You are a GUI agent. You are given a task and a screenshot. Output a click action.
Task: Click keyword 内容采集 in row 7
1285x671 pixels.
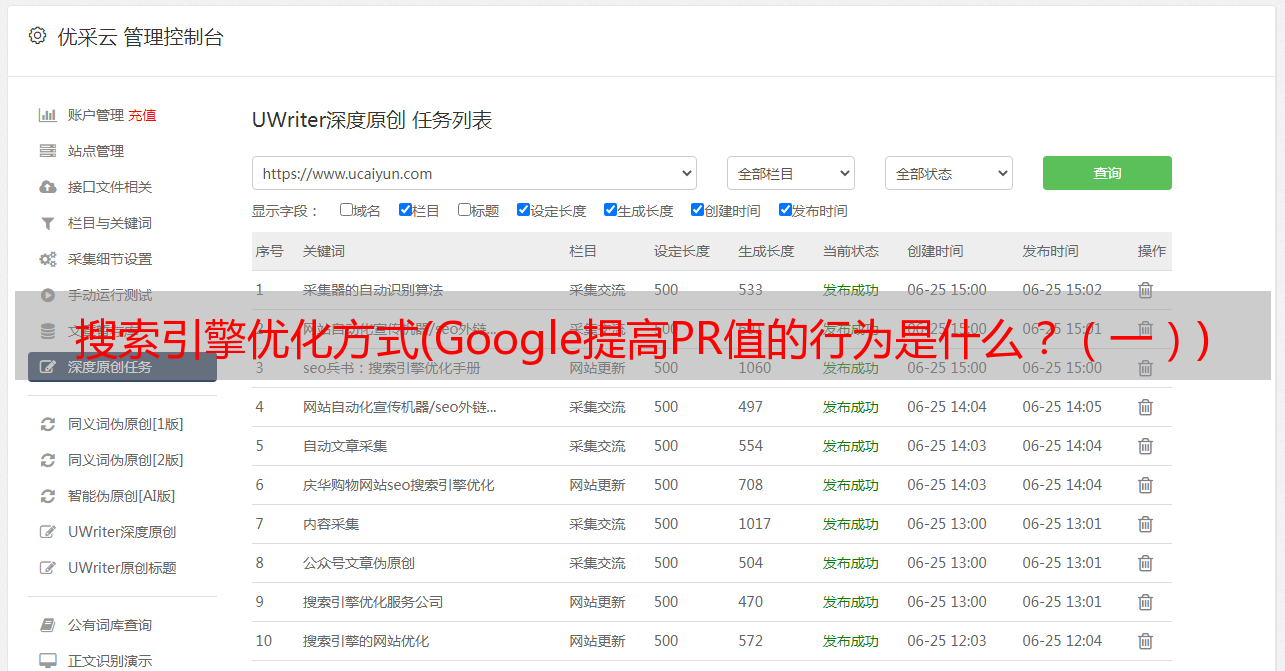coord(331,524)
